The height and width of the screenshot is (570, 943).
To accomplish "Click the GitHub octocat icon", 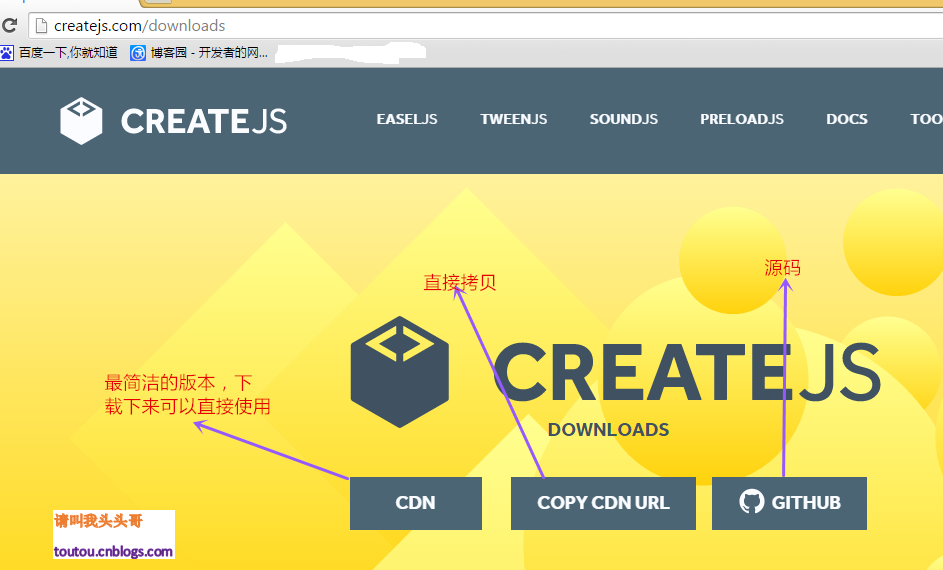I will point(752,501).
